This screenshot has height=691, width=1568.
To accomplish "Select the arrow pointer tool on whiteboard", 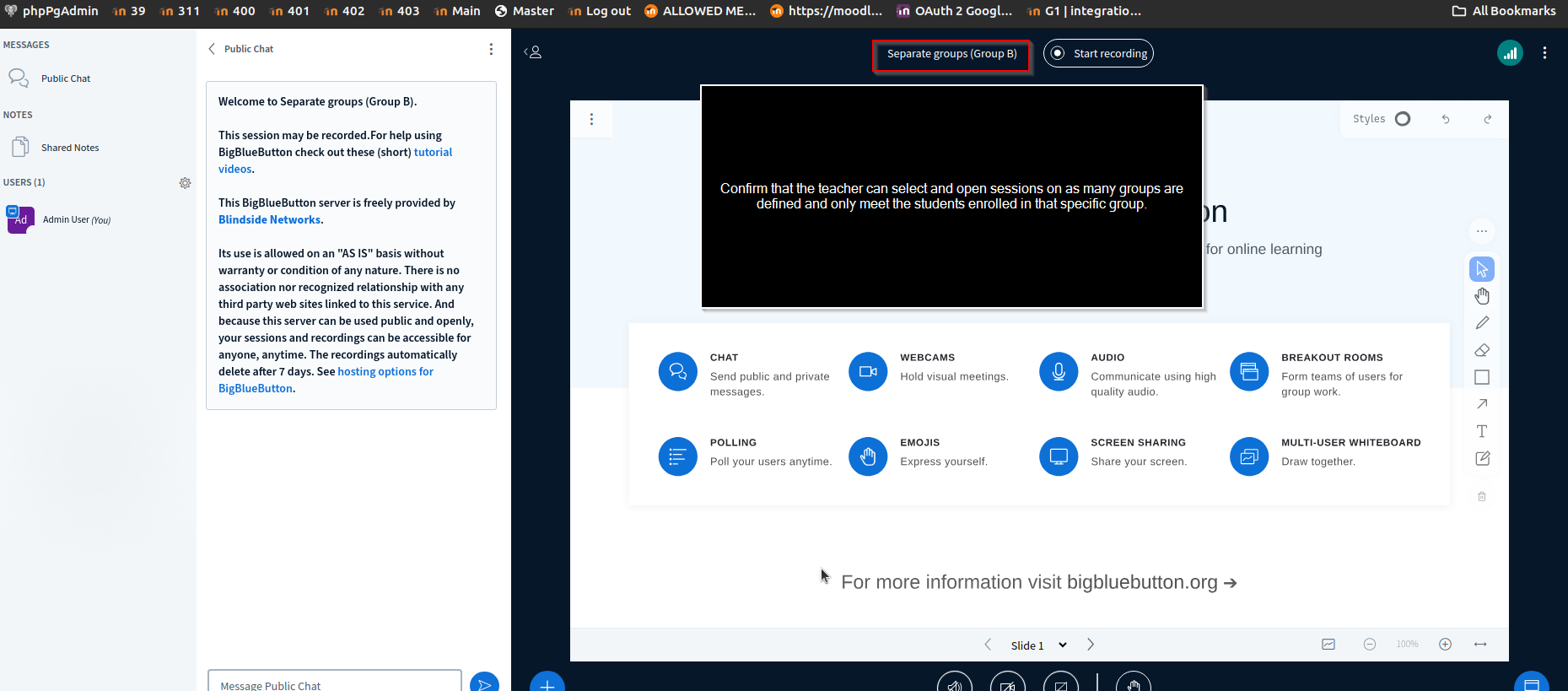I will click(1482, 269).
